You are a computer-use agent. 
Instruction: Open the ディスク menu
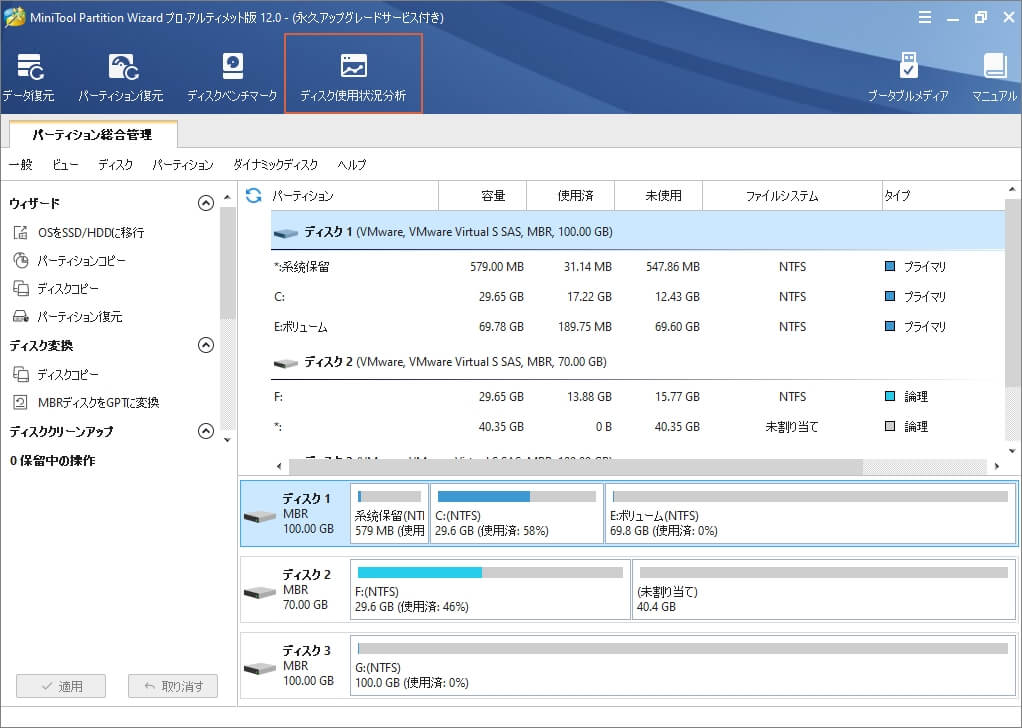pos(115,165)
